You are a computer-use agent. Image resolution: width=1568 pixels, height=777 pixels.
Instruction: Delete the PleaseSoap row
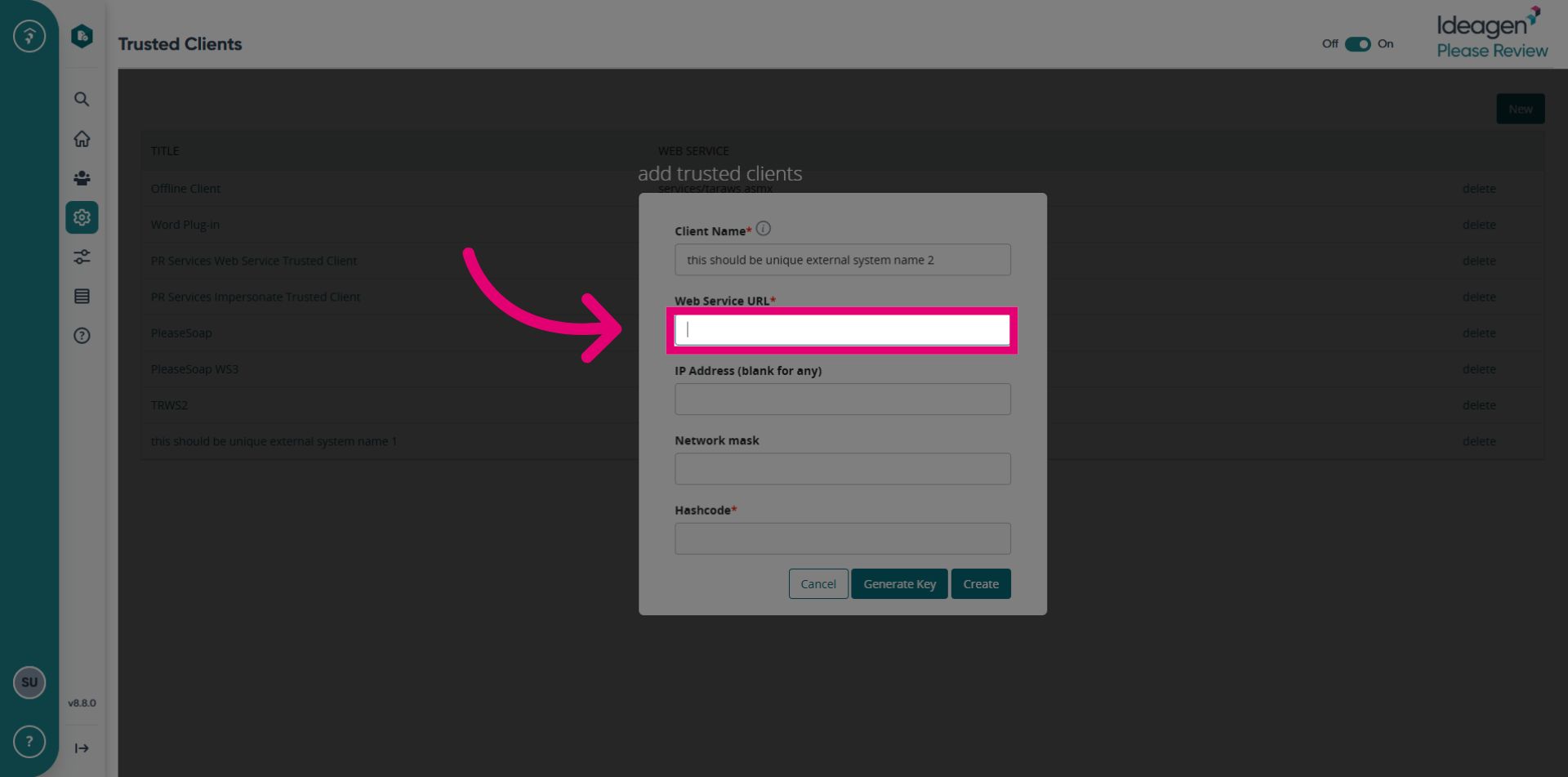[x=1479, y=333]
